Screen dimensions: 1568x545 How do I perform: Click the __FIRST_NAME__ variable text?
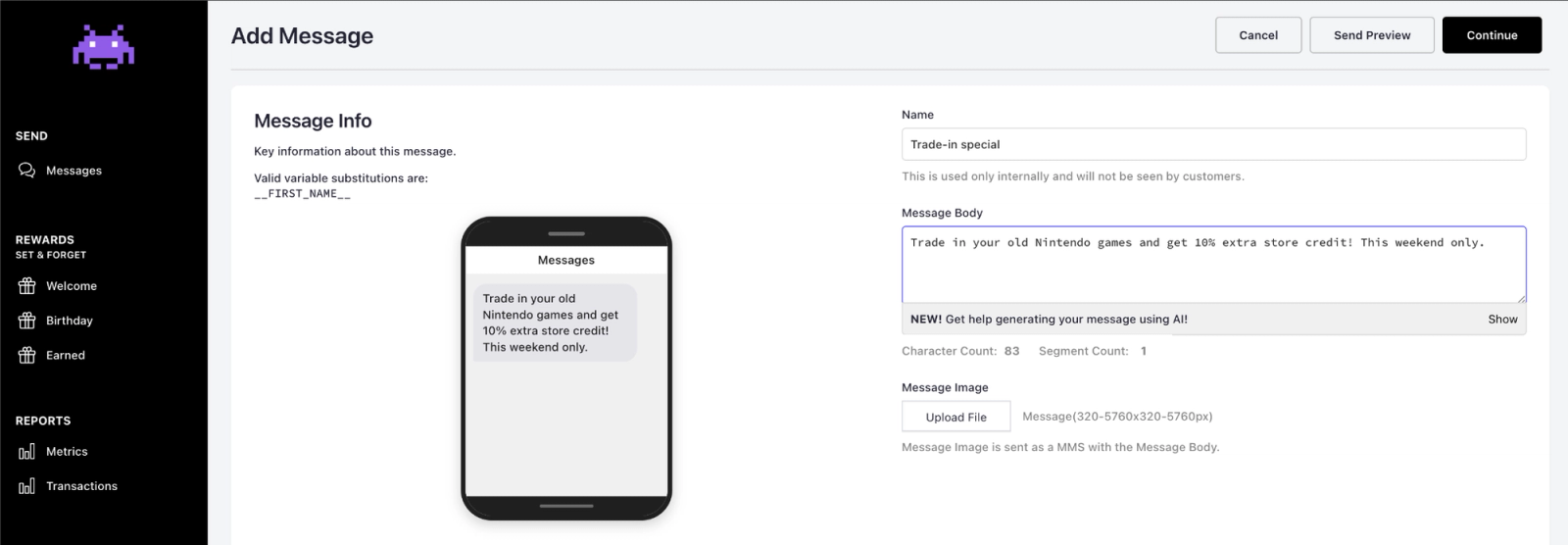click(302, 194)
